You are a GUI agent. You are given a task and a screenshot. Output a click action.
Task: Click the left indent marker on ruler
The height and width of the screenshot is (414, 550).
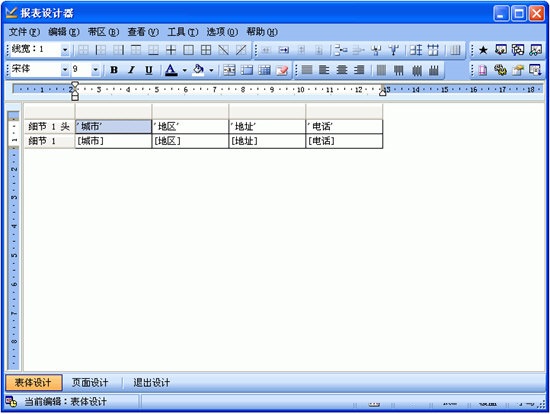pyautogui.click(x=75, y=91)
